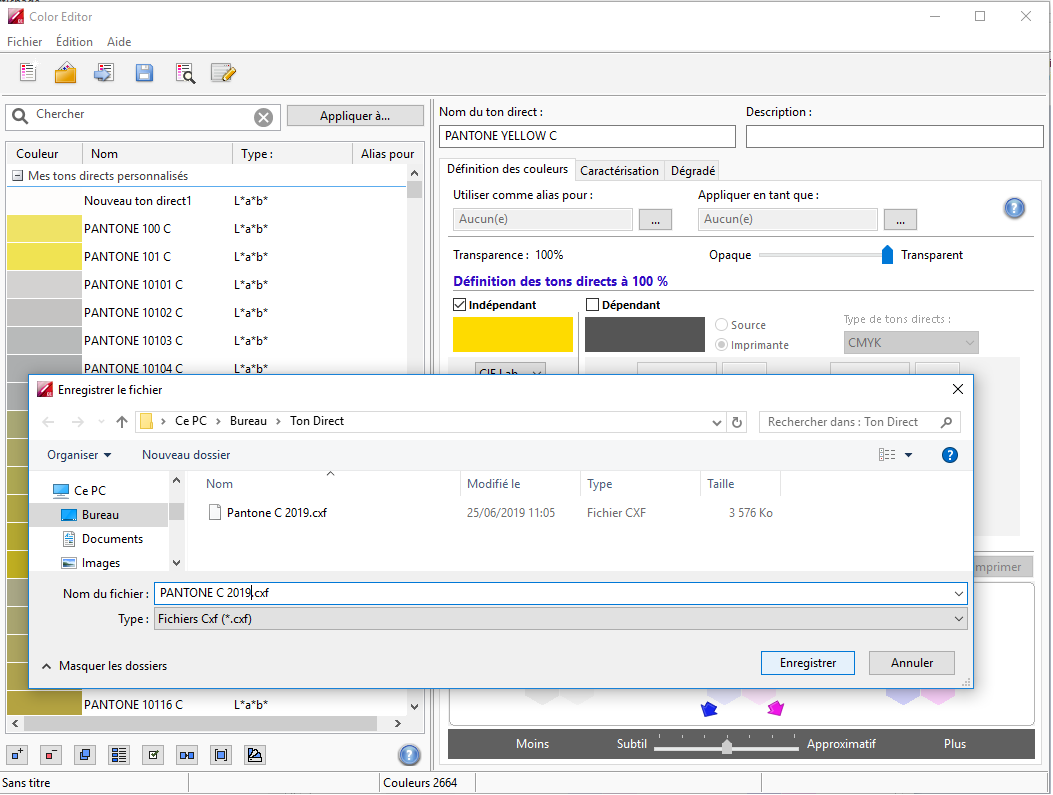Open the Fichier menu

[24, 42]
